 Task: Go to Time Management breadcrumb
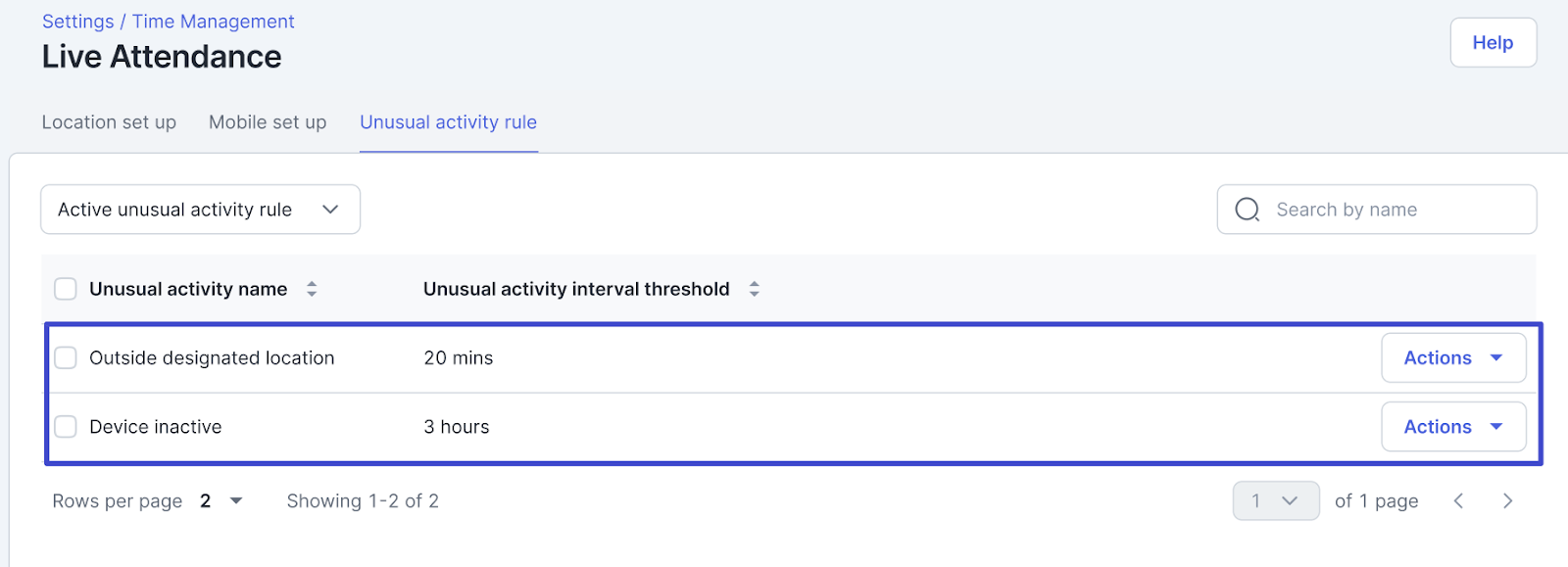[x=213, y=22]
